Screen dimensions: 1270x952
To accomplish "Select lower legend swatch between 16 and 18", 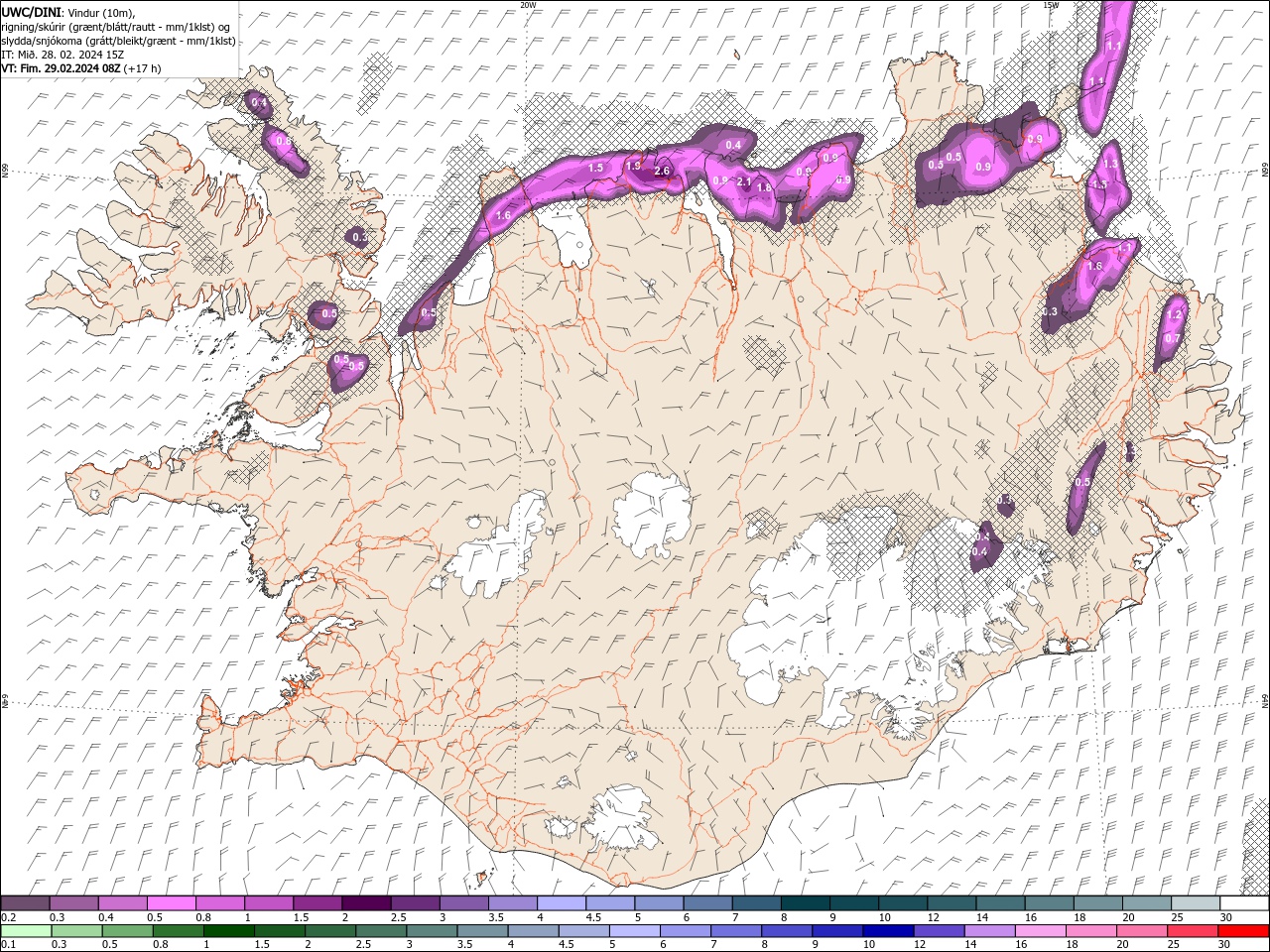I will (1040, 931).
